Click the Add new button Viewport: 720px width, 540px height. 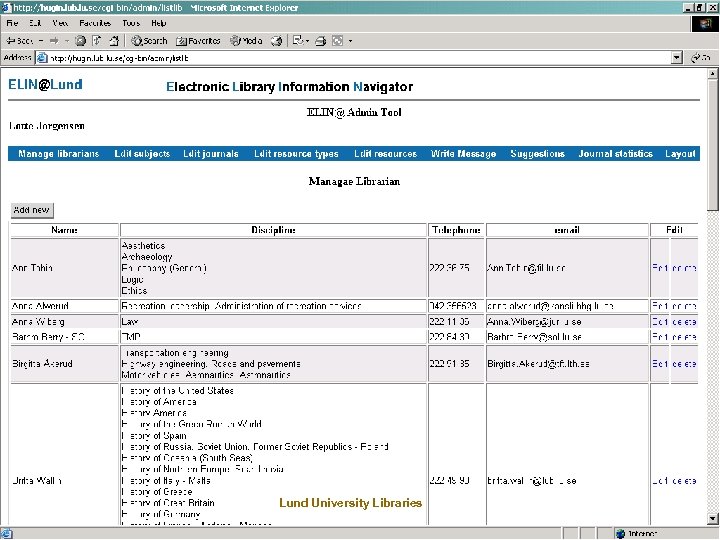pyautogui.click(x=32, y=210)
